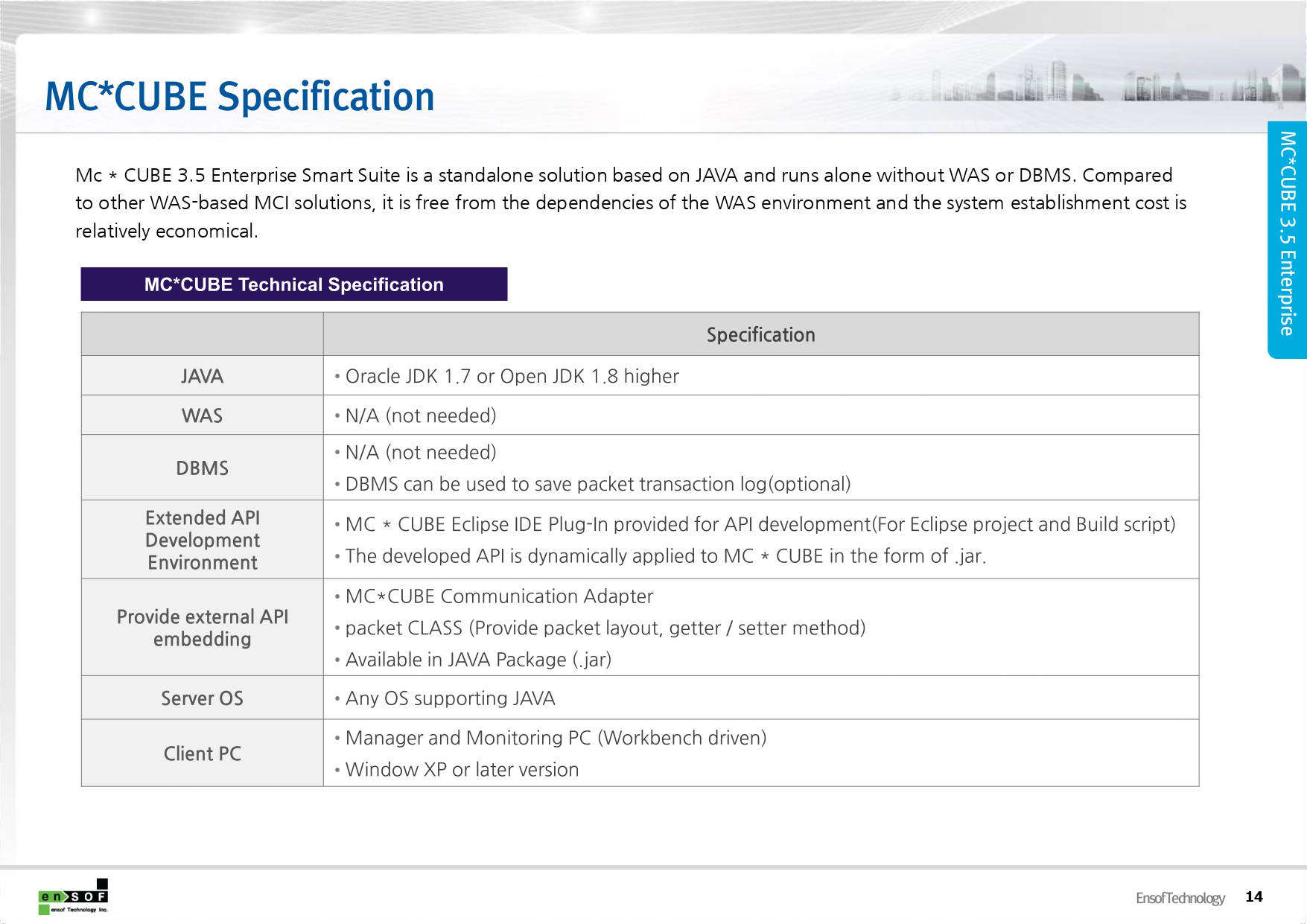The image size is (1307, 924).
Task: Click the EnsofTechnology footer text
Action: [x=1180, y=898]
